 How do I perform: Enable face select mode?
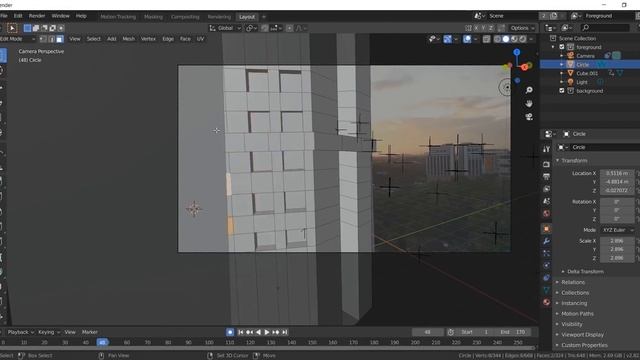tap(60, 39)
